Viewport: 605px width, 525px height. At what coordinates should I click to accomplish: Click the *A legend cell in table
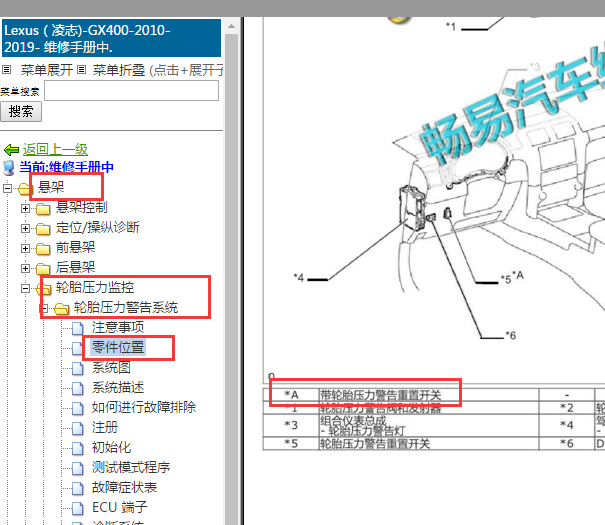[291, 395]
